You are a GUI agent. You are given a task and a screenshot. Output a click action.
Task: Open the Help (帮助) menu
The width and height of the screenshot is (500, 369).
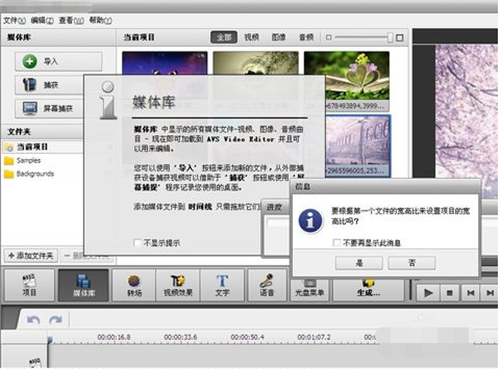[100, 21]
